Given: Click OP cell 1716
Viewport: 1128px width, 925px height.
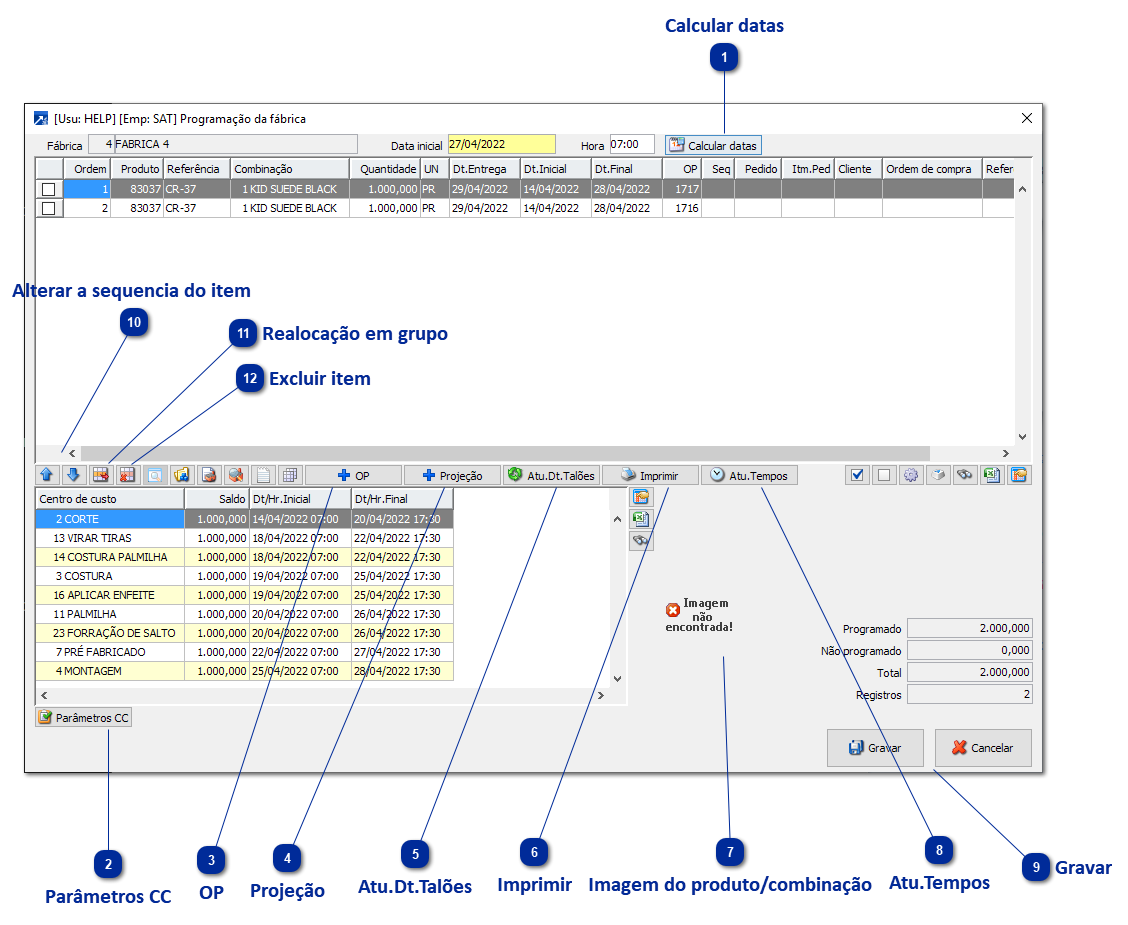Looking at the screenshot, I should pyautogui.click(x=681, y=208).
